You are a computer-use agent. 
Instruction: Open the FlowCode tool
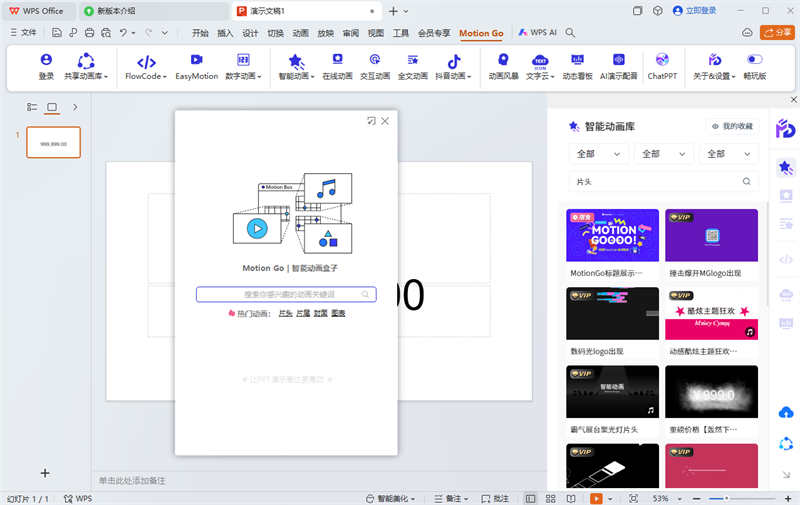tap(146, 67)
